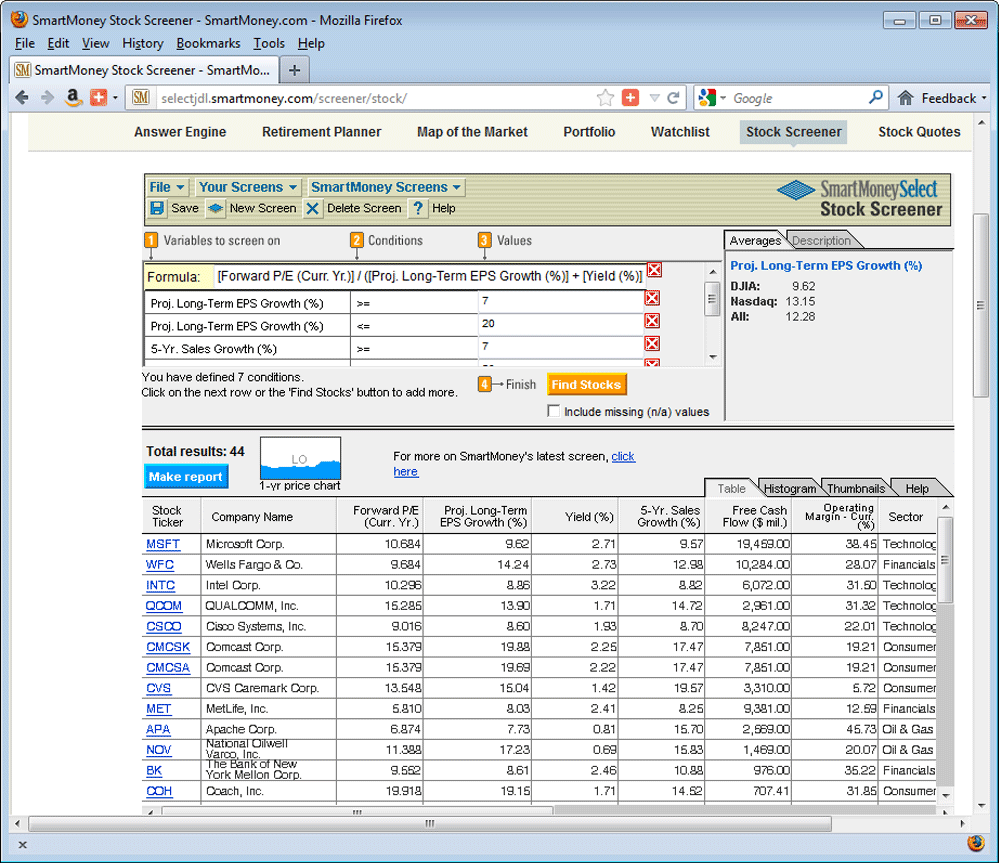Screen dimensions: 1000x863
Task: Go back with the browser back arrow
Action: click(22, 98)
